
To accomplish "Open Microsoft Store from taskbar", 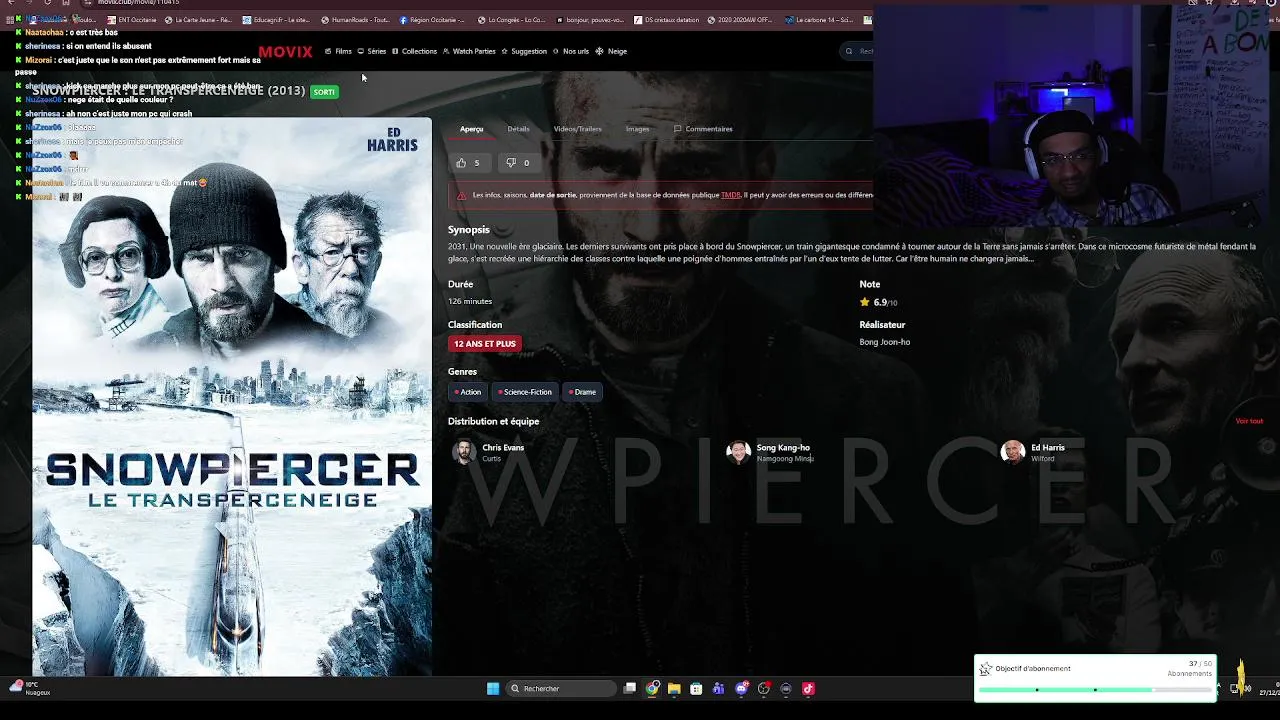I will pos(696,689).
